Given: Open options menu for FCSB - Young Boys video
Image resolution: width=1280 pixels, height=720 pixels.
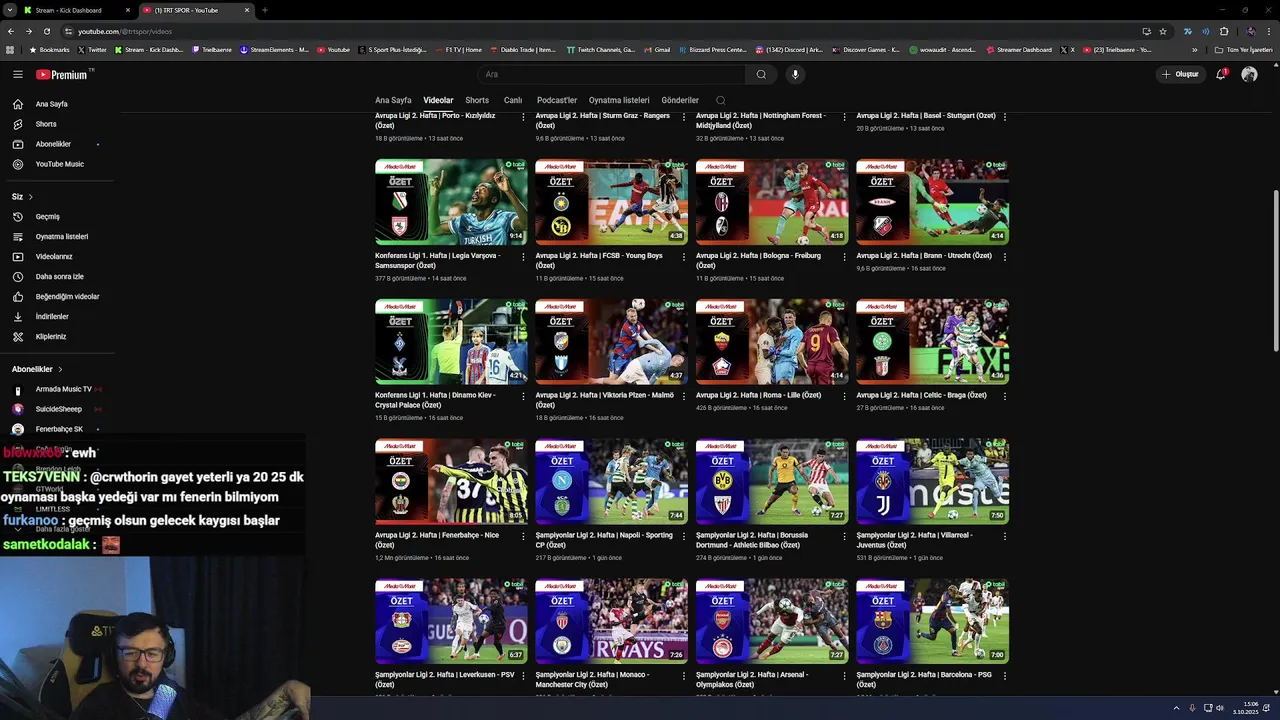Looking at the screenshot, I should point(684,256).
